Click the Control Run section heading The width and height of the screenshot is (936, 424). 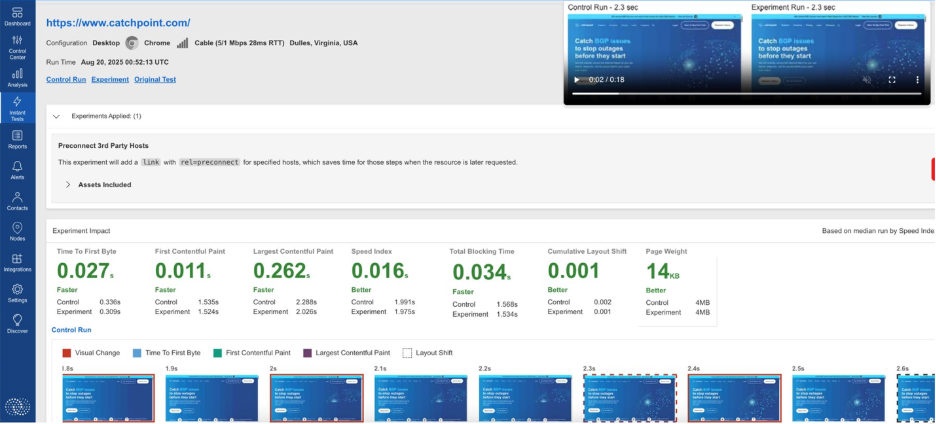coord(71,330)
